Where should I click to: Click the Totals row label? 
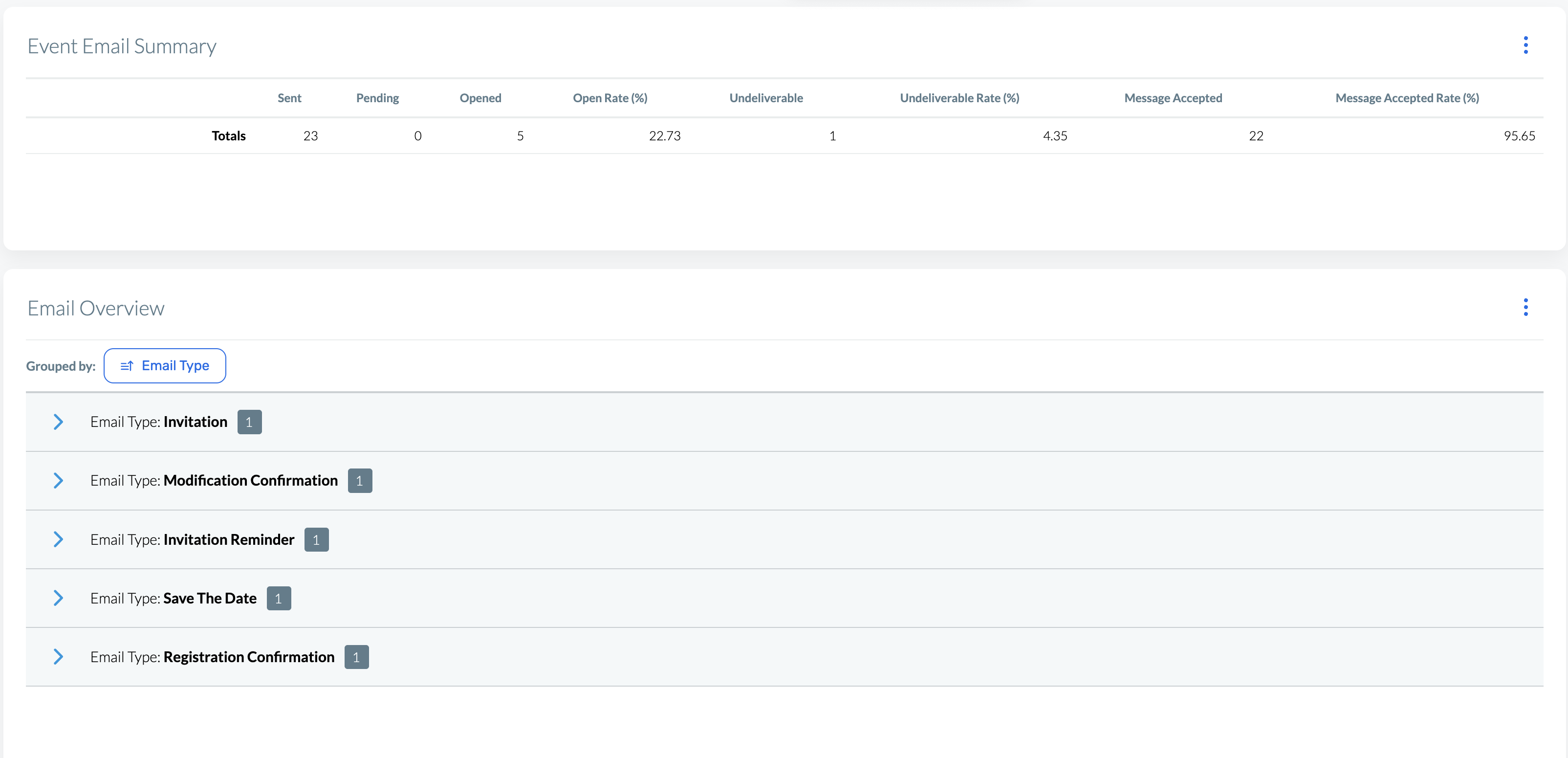pos(229,136)
